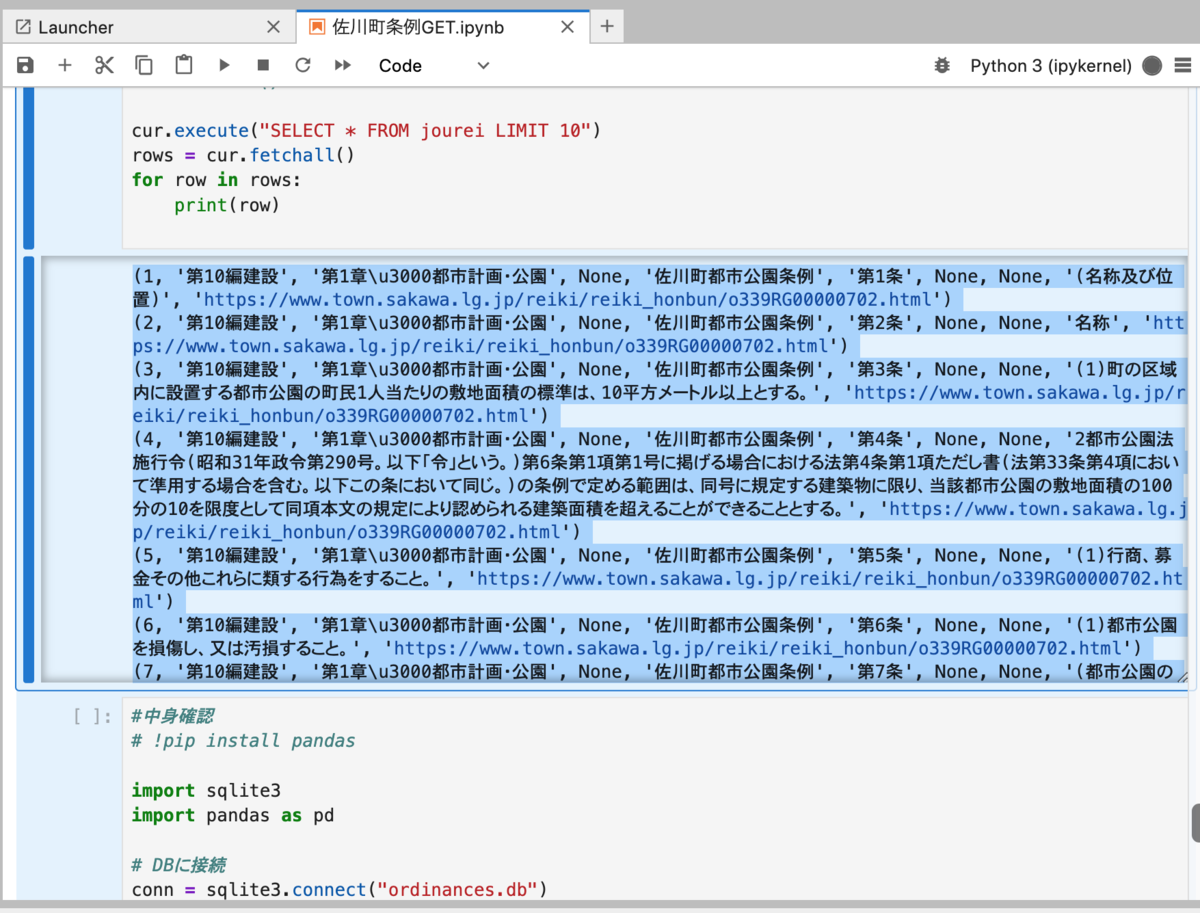Screen dimensions: 1200x913
Task: Click the #中身確認 comment line
Action: pyautogui.click(x=173, y=716)
